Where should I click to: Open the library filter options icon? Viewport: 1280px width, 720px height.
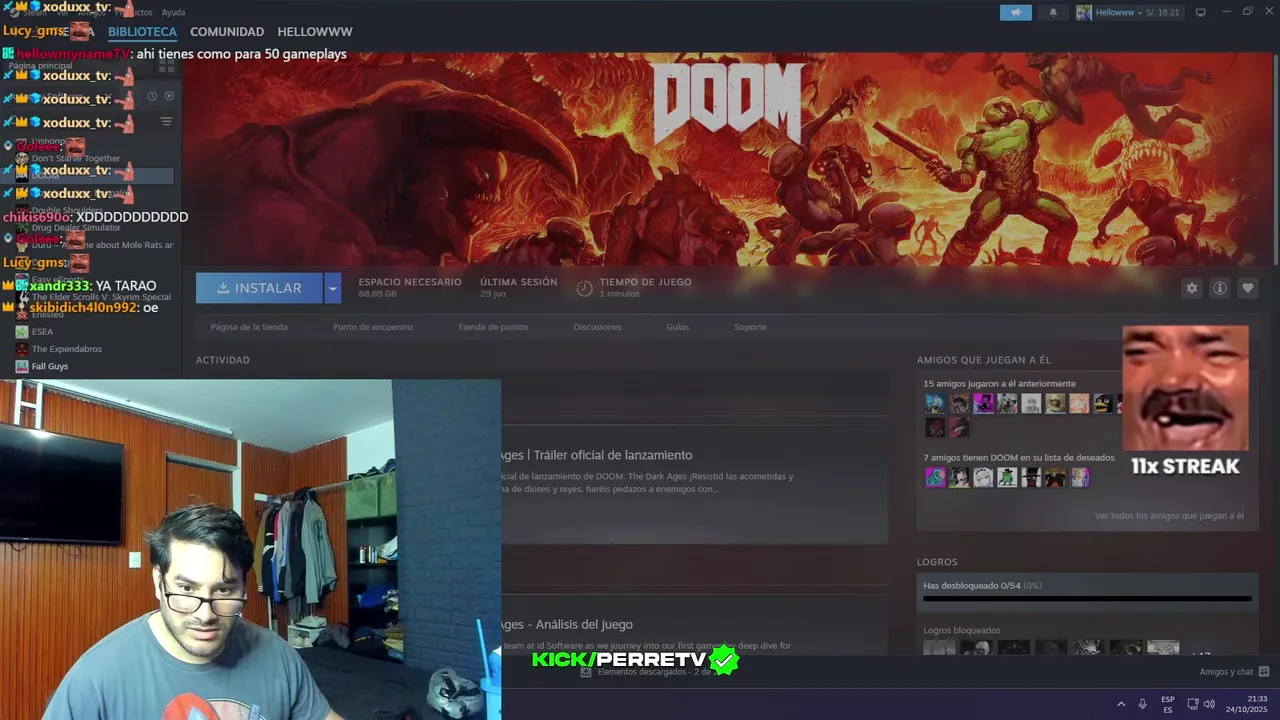click(x=166, y=121)
